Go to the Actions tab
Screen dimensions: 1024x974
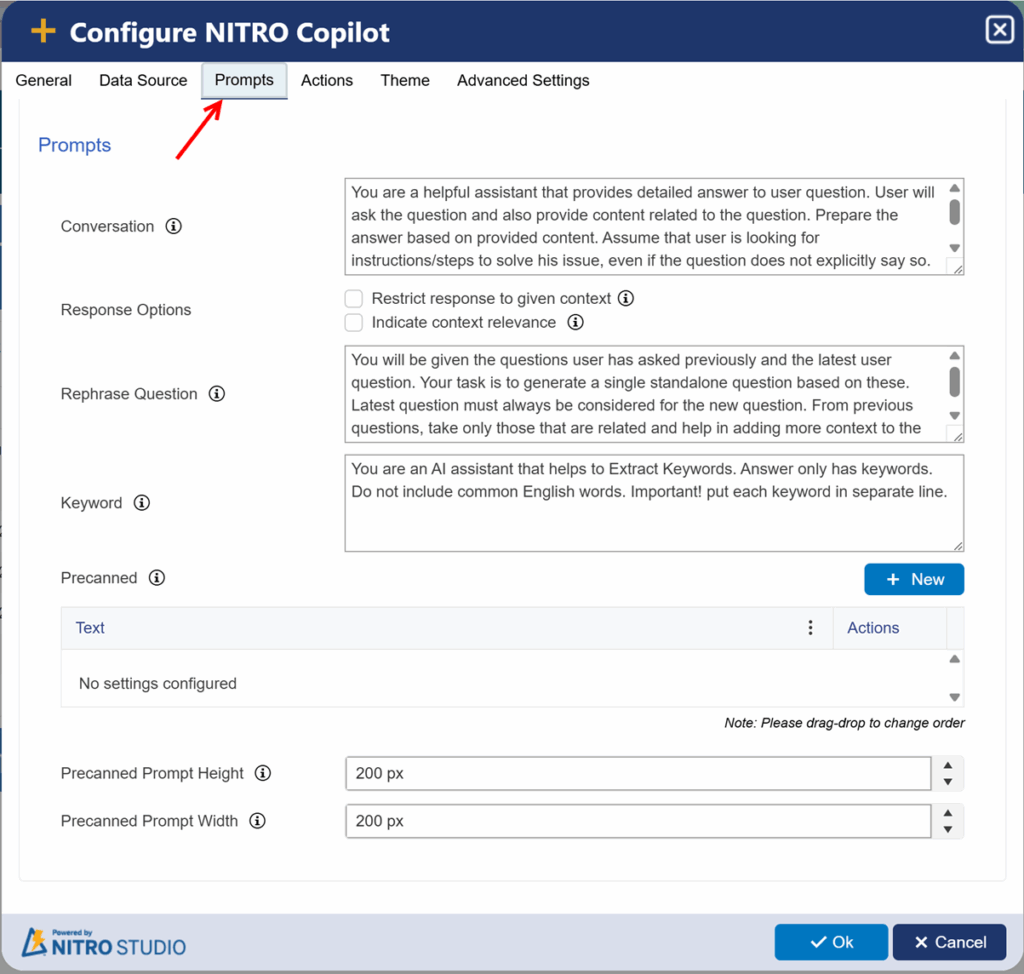tap(327, 80)
